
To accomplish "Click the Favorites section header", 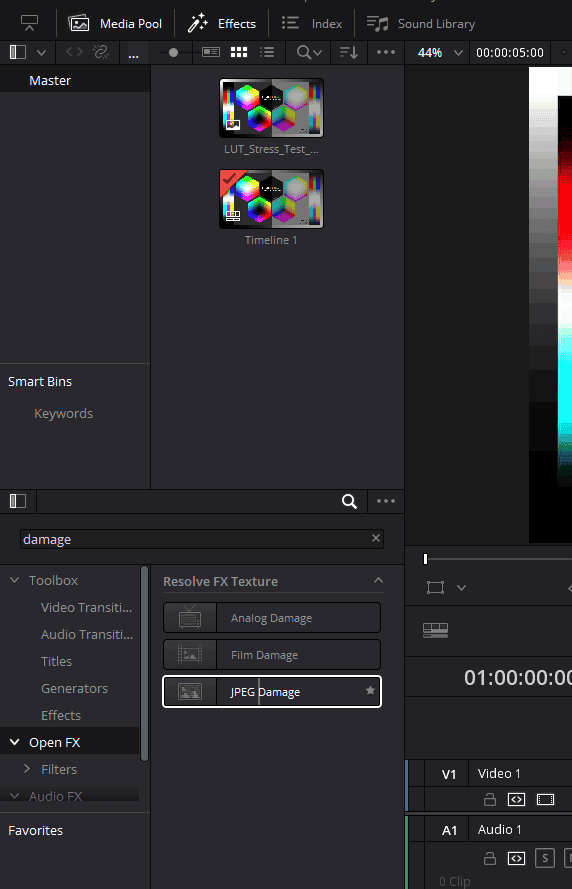I will (x=35, y=831).
